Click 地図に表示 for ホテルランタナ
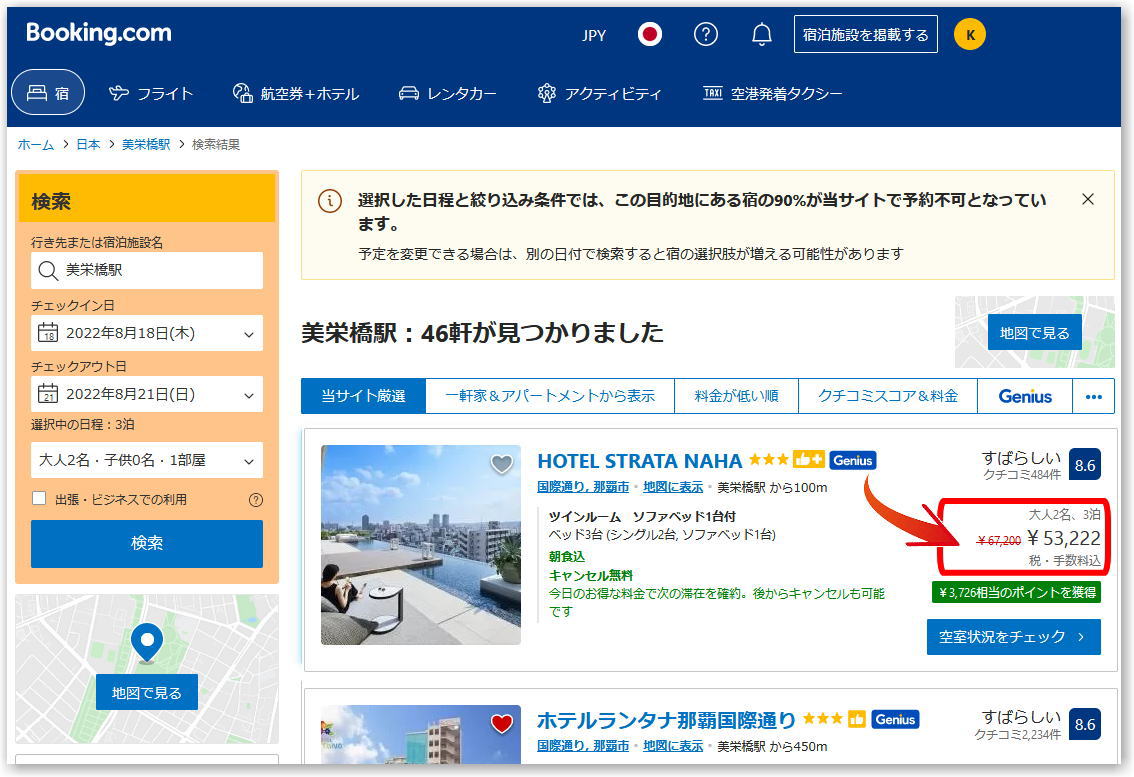Screen dimensions: 1134x777 click(x=673, y=746)
